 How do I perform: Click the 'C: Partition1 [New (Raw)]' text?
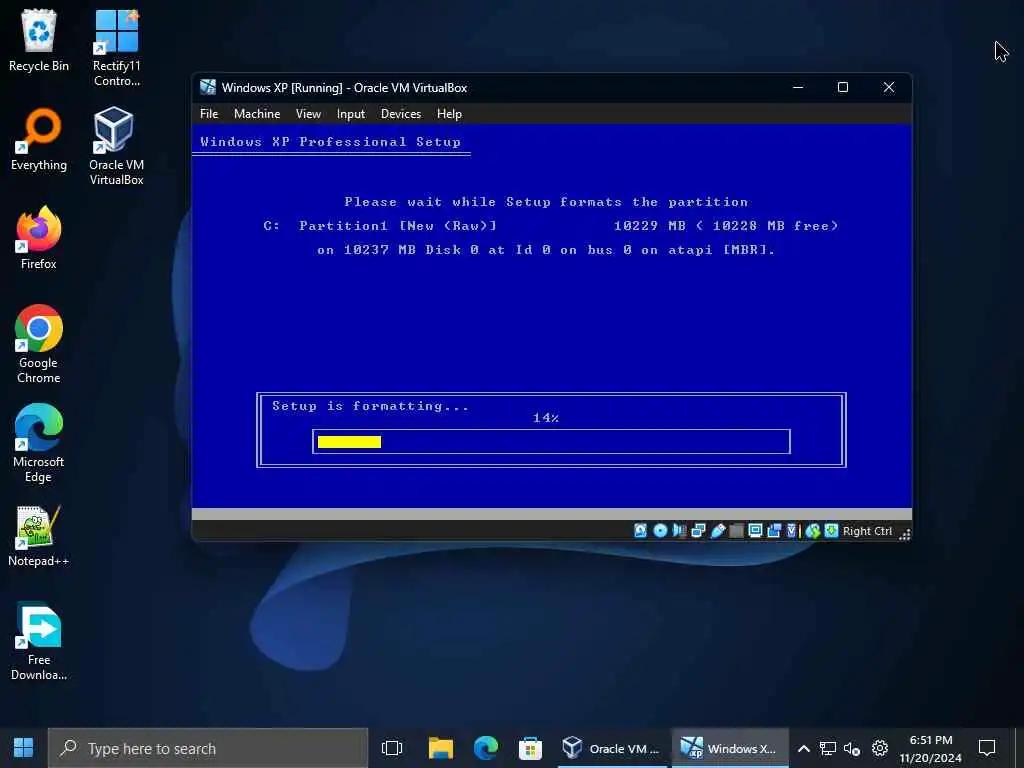click(x=380, y=226)
